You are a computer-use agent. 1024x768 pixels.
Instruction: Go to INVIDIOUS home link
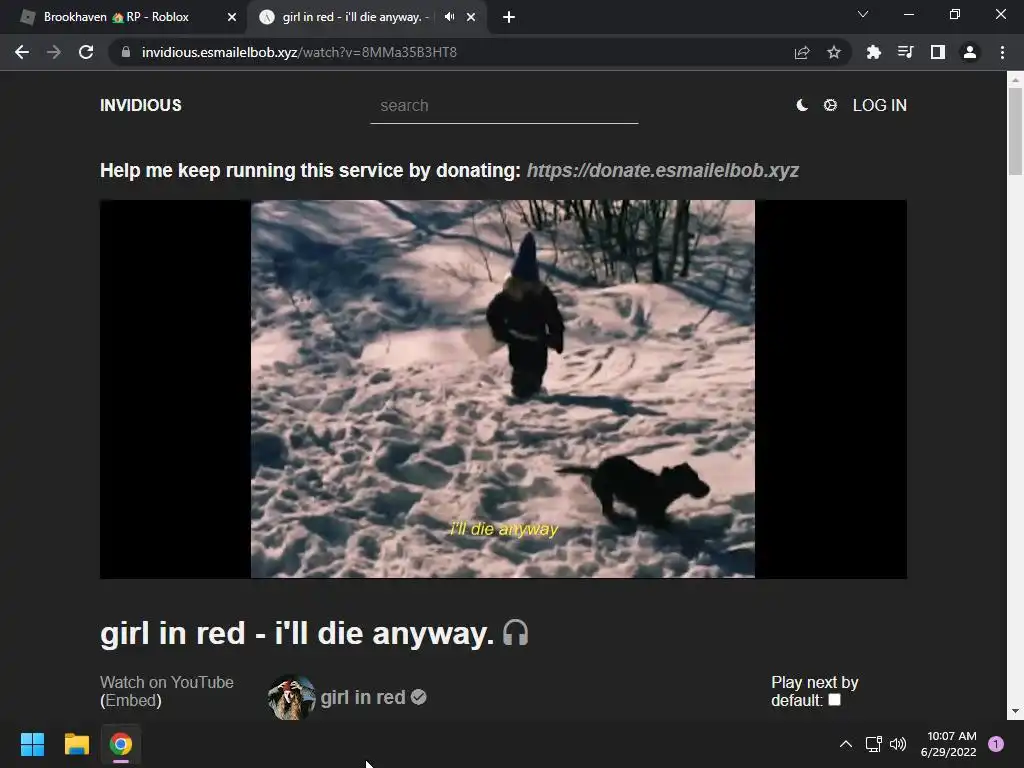point(140,105)
